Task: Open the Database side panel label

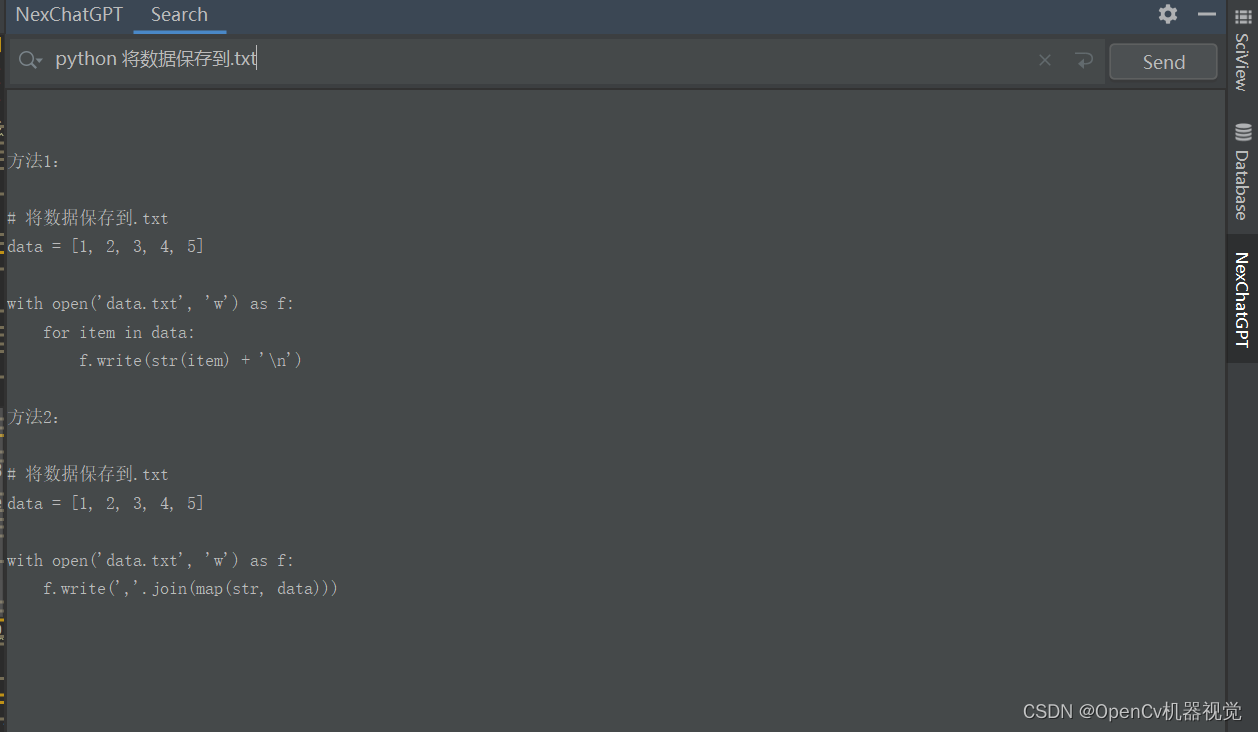Action: coord(1242,185)
